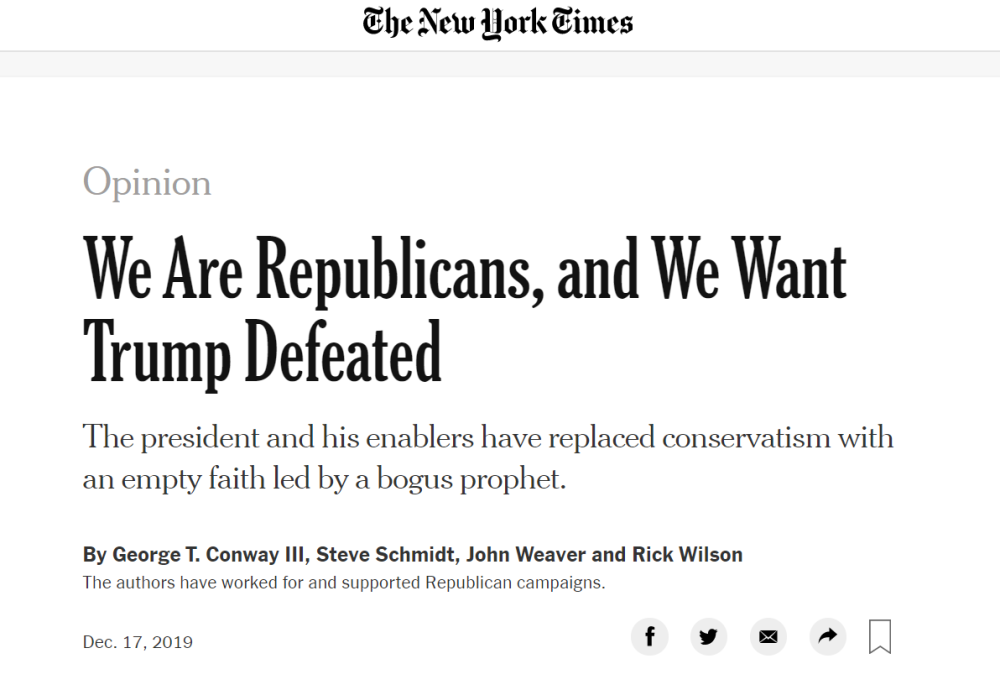
Task: Open more sharing options arrow icon
Action: 827,637
